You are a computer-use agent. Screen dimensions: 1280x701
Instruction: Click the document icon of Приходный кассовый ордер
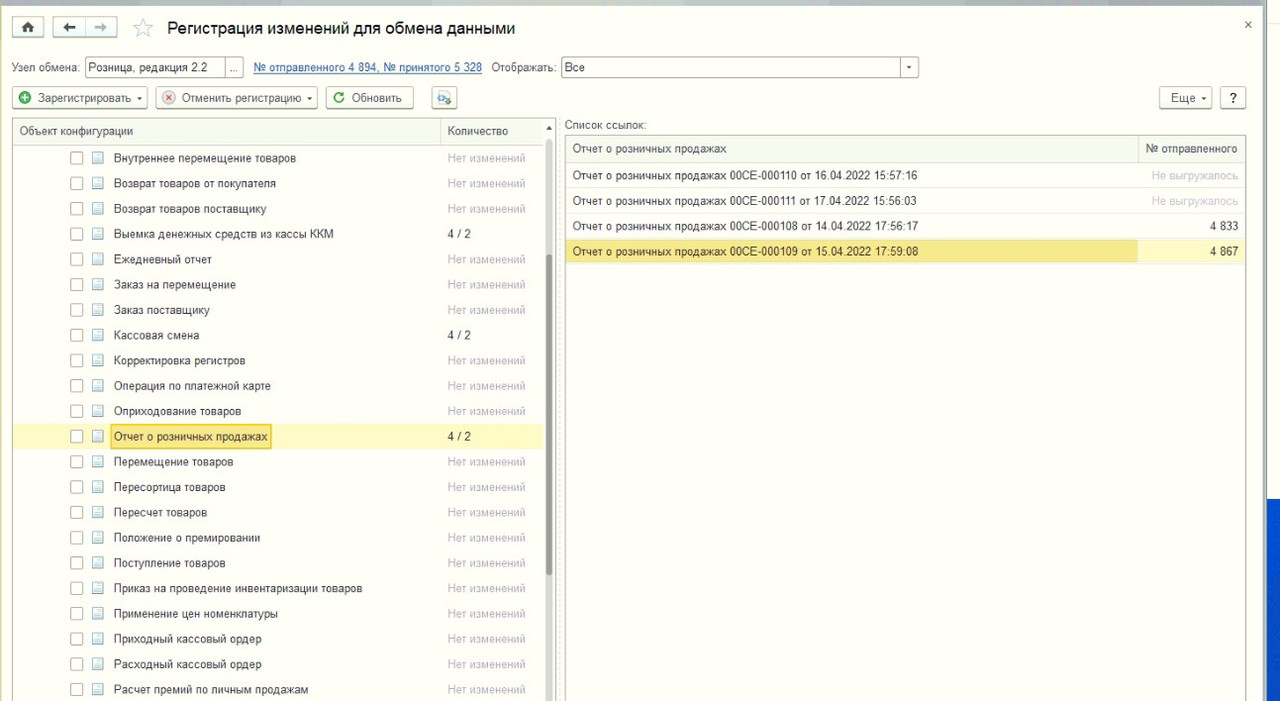pos(98,640)
